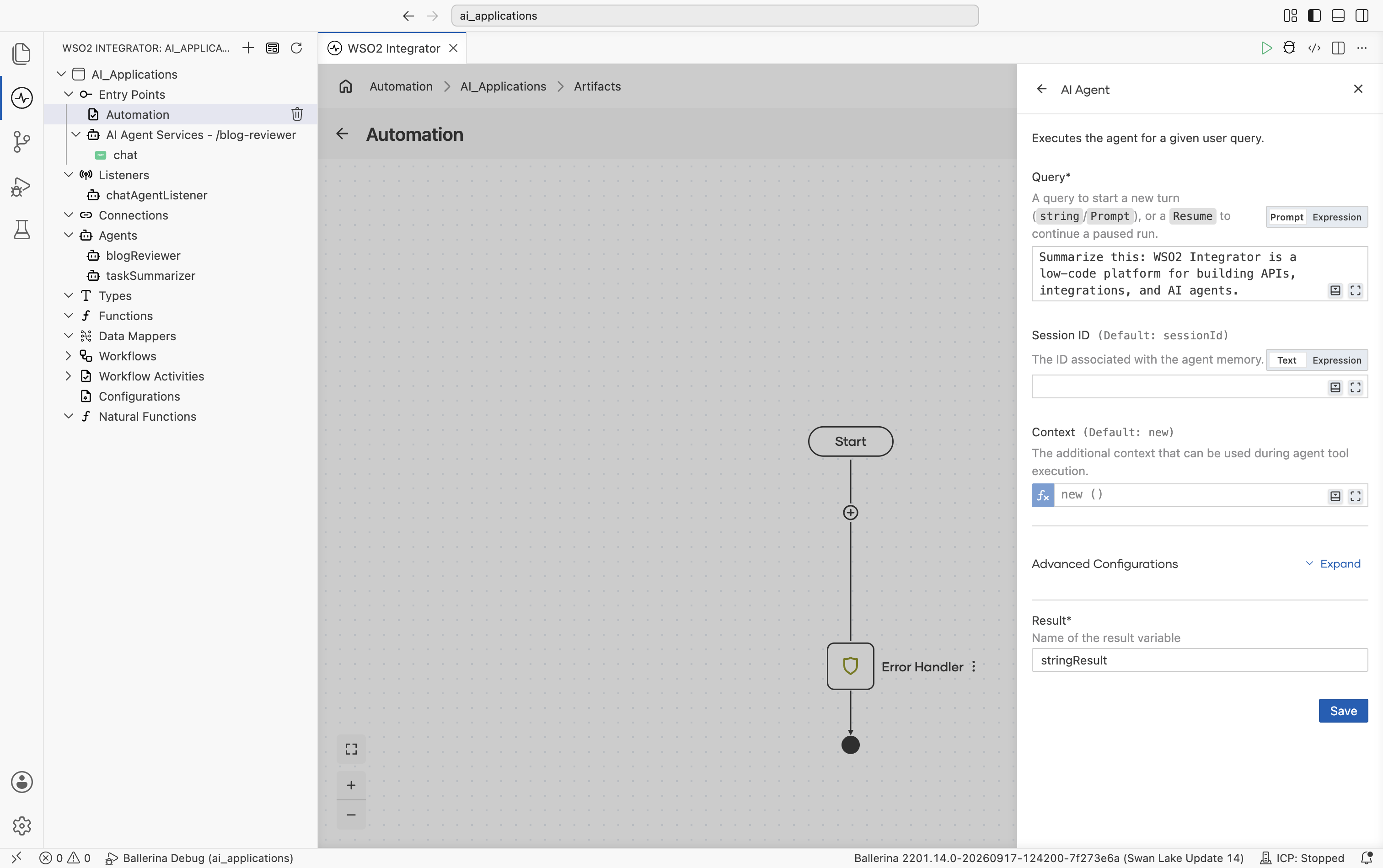Collapse the Agents tree node

pyautogui.click(x=68, y=236)
